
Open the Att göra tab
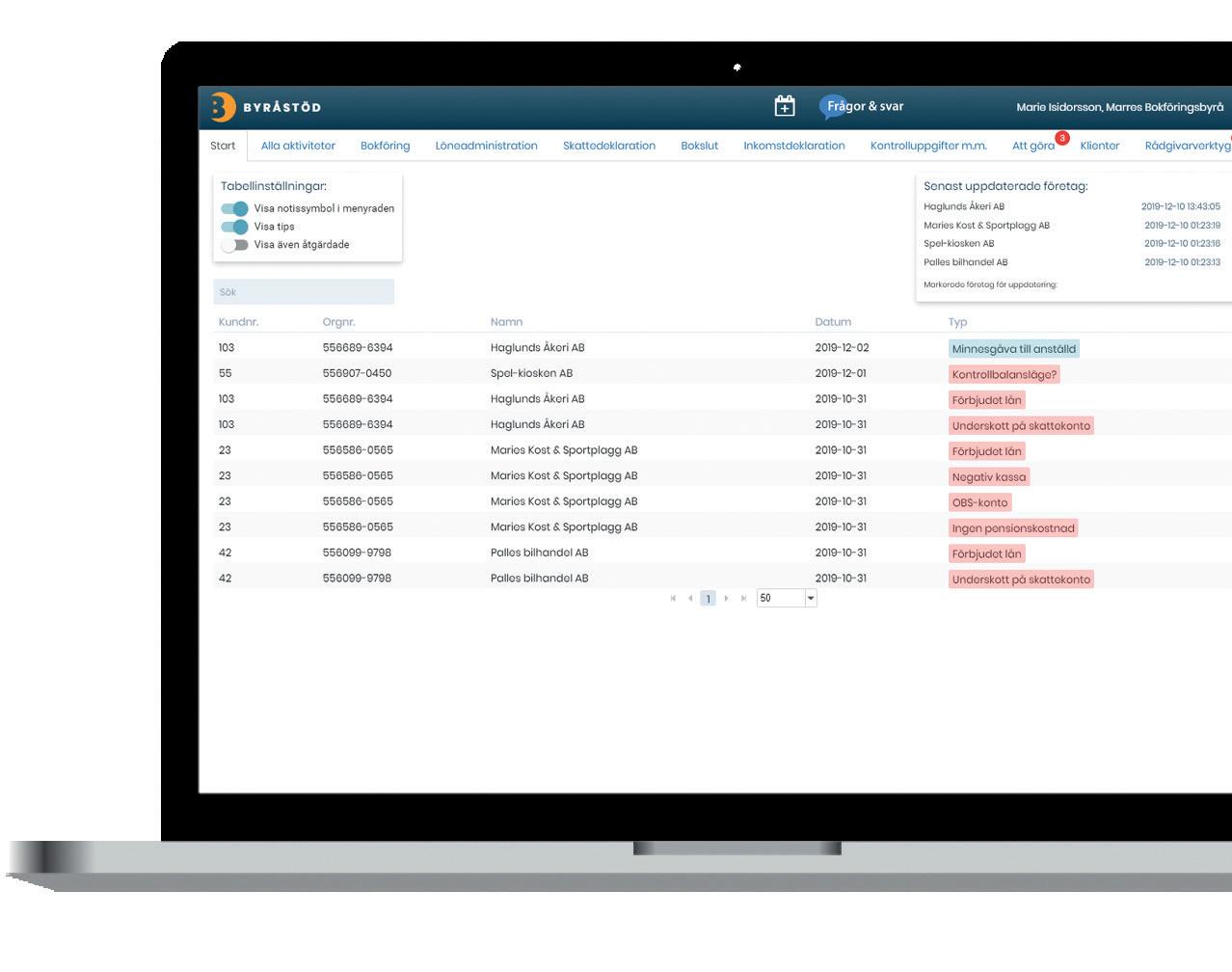click(x=1032, y=146)
